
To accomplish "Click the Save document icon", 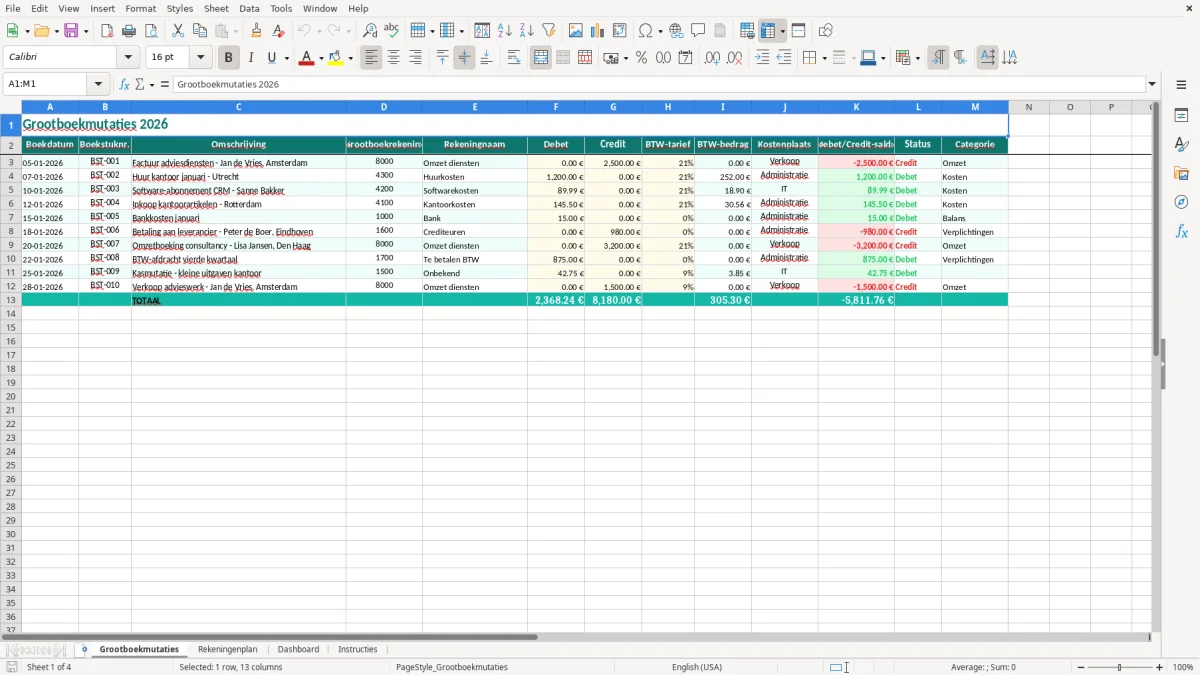I will [x=71, y=31].
